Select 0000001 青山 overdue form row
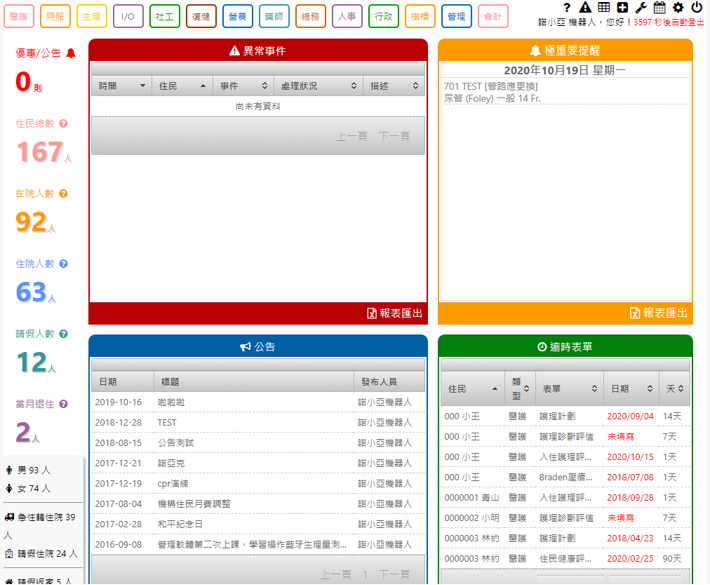 565,498
